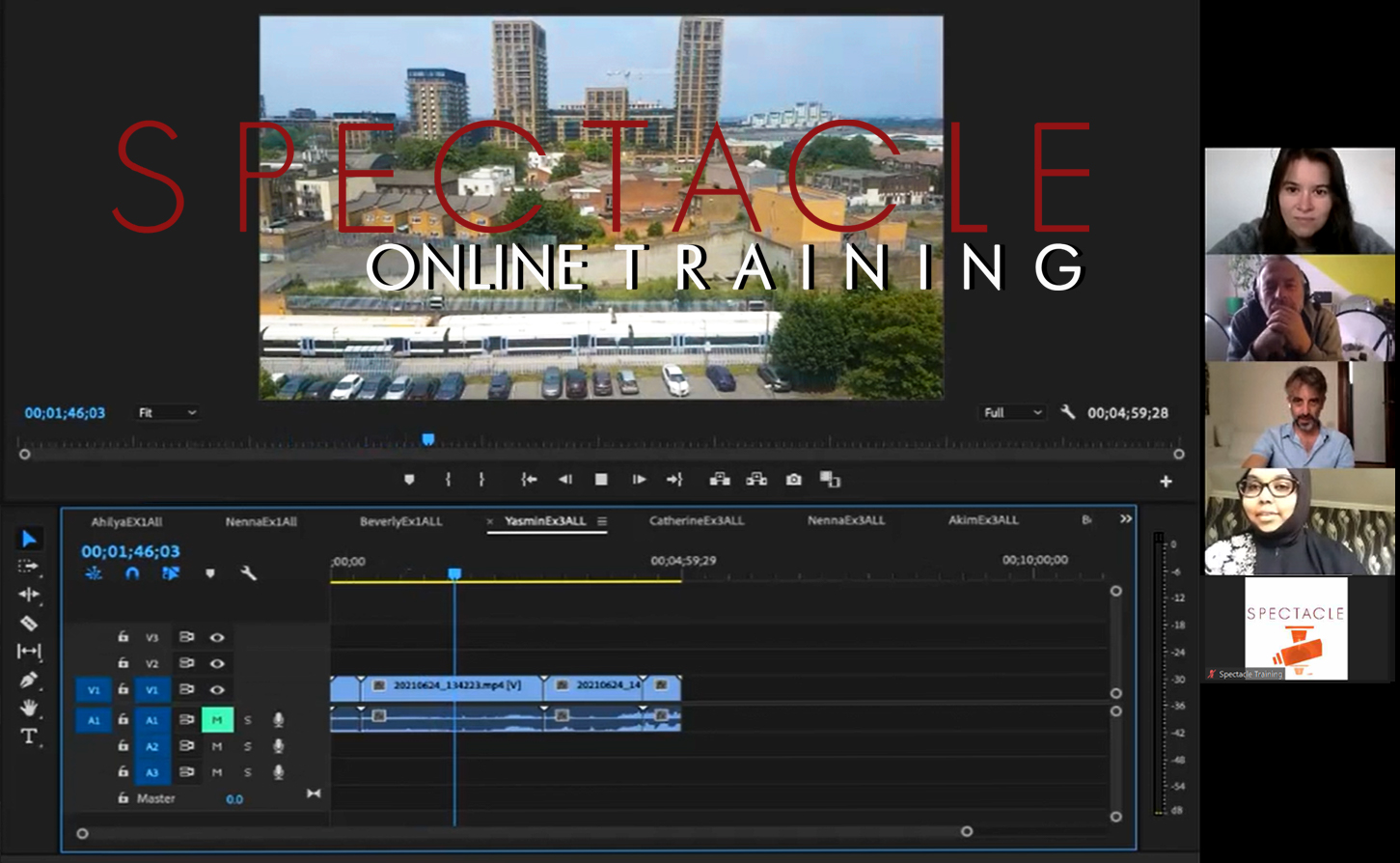
Task: Click the Step Forward one frame button
Action: coord(639,480)
